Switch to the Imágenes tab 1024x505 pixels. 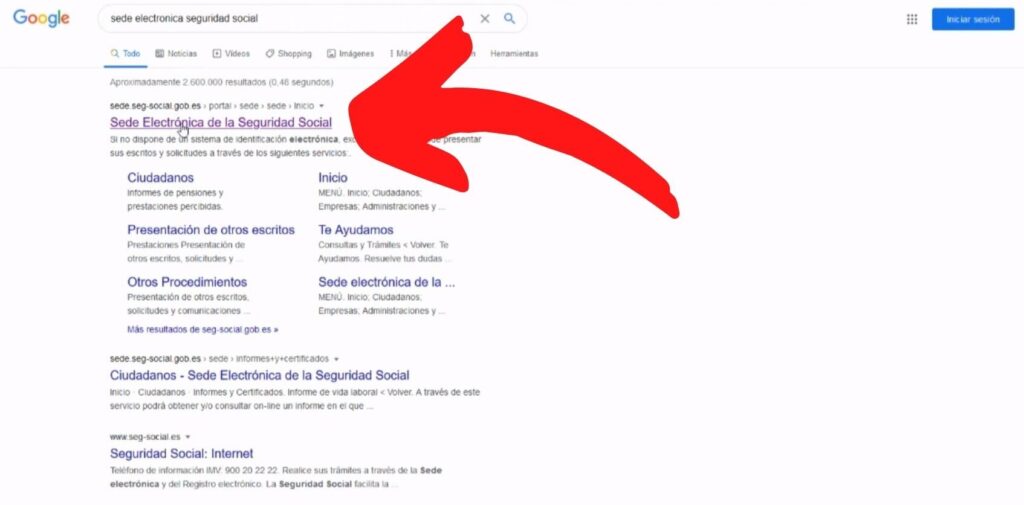350,54
